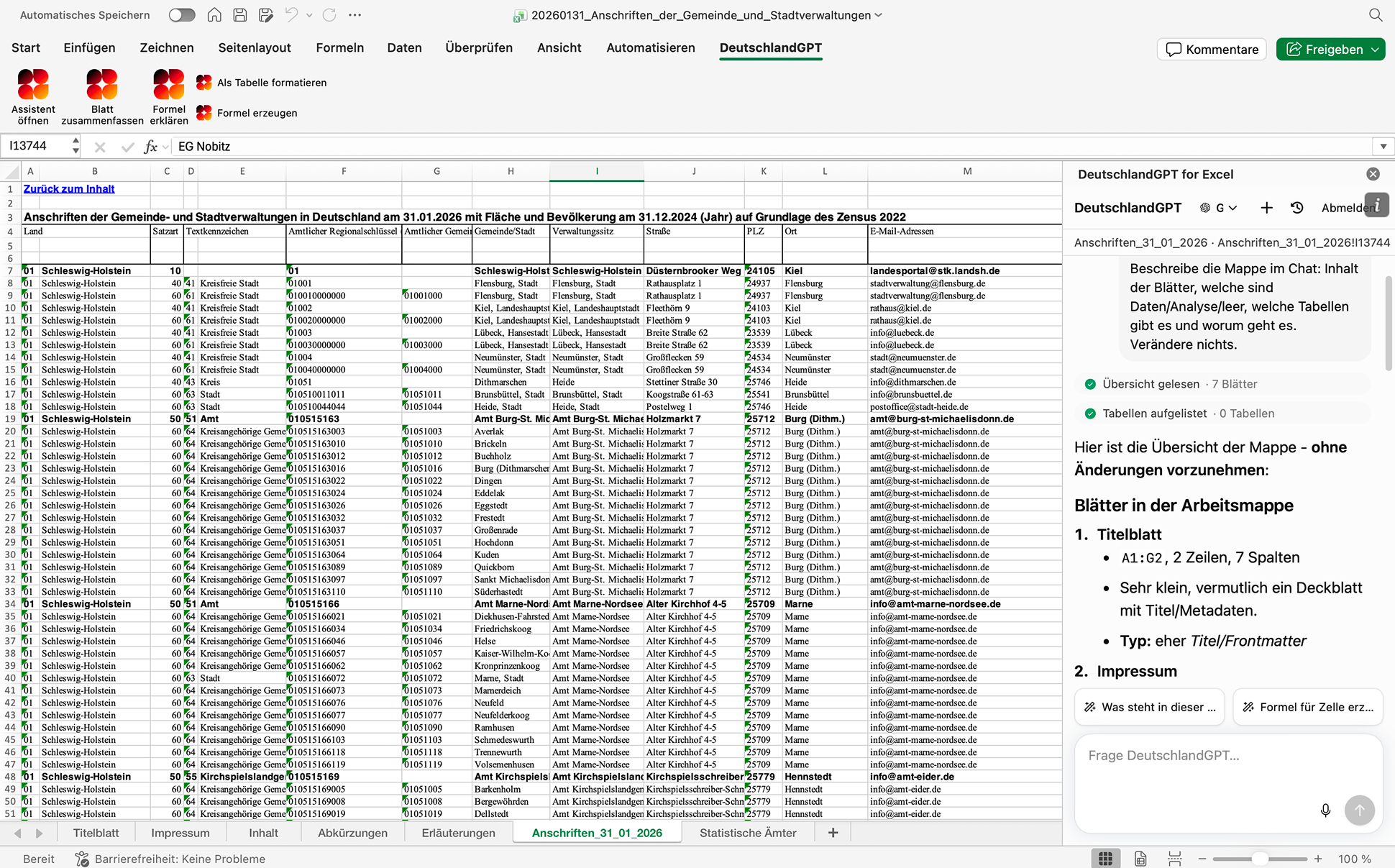Select column header M
Image resolution: width=1395 pixels, height=868 pixels.
pos(966,171)
